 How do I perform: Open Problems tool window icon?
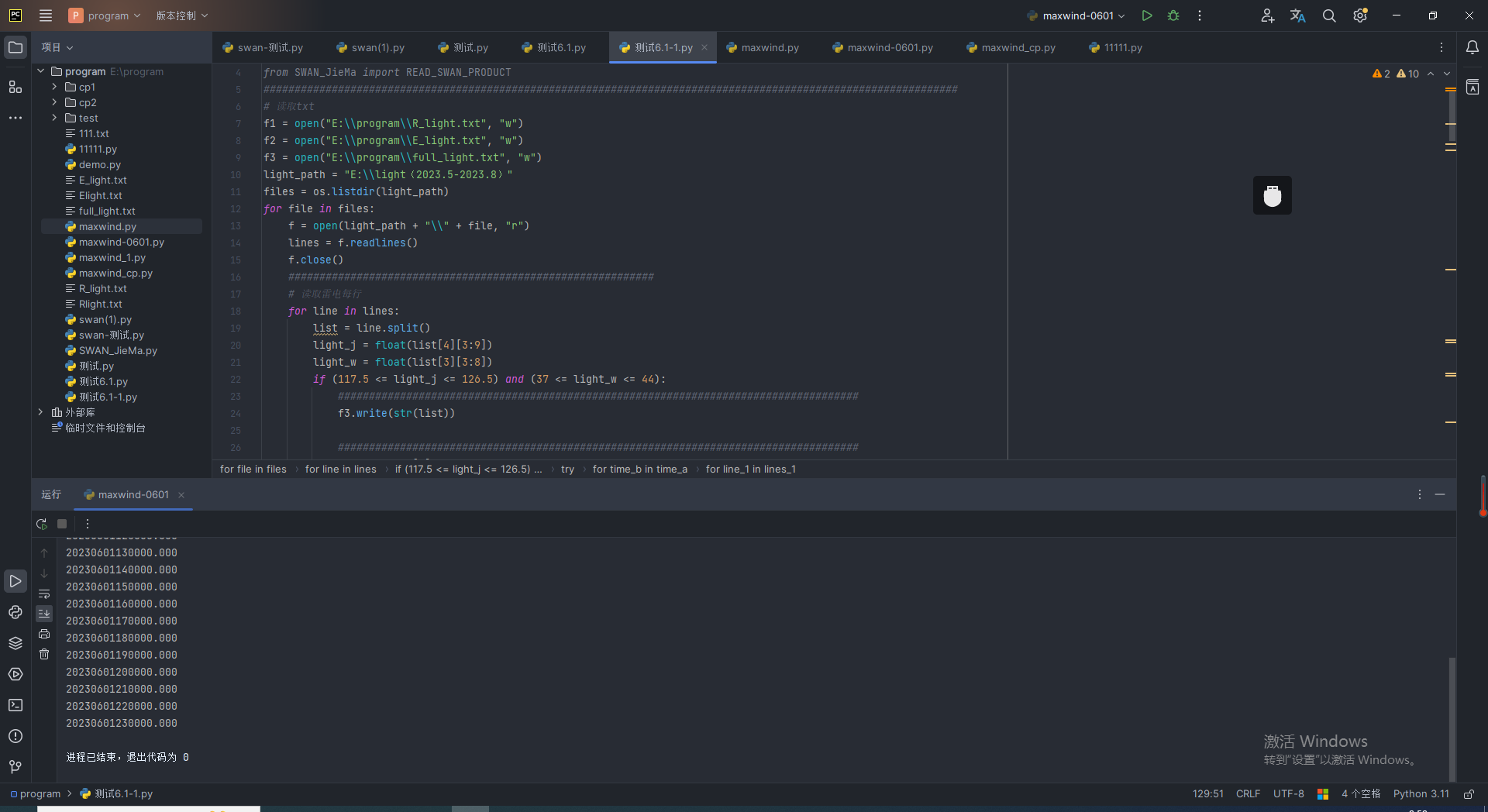(x=15, y=736)
